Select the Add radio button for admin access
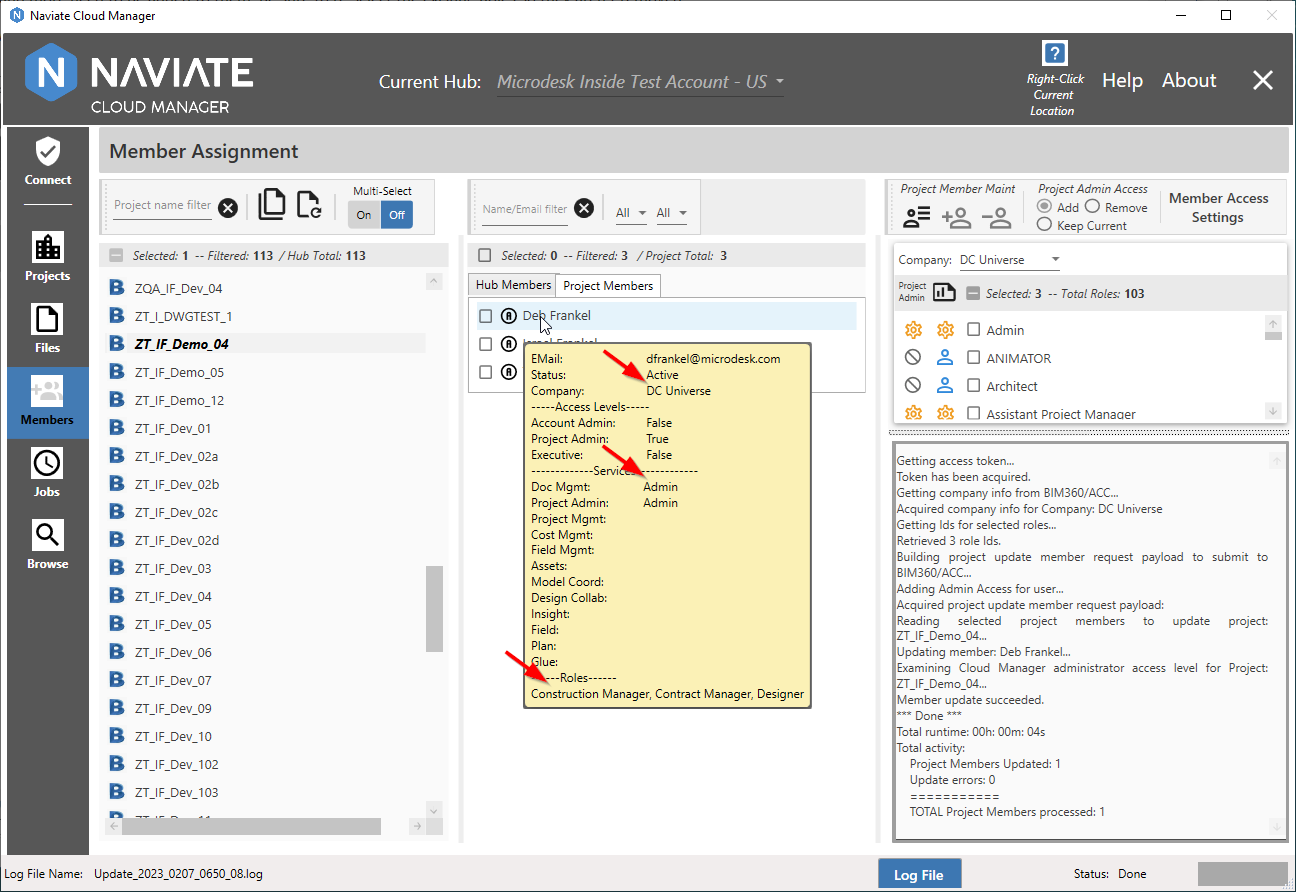The width and height of the screenshot is (1296, 892). (1045, 207)
